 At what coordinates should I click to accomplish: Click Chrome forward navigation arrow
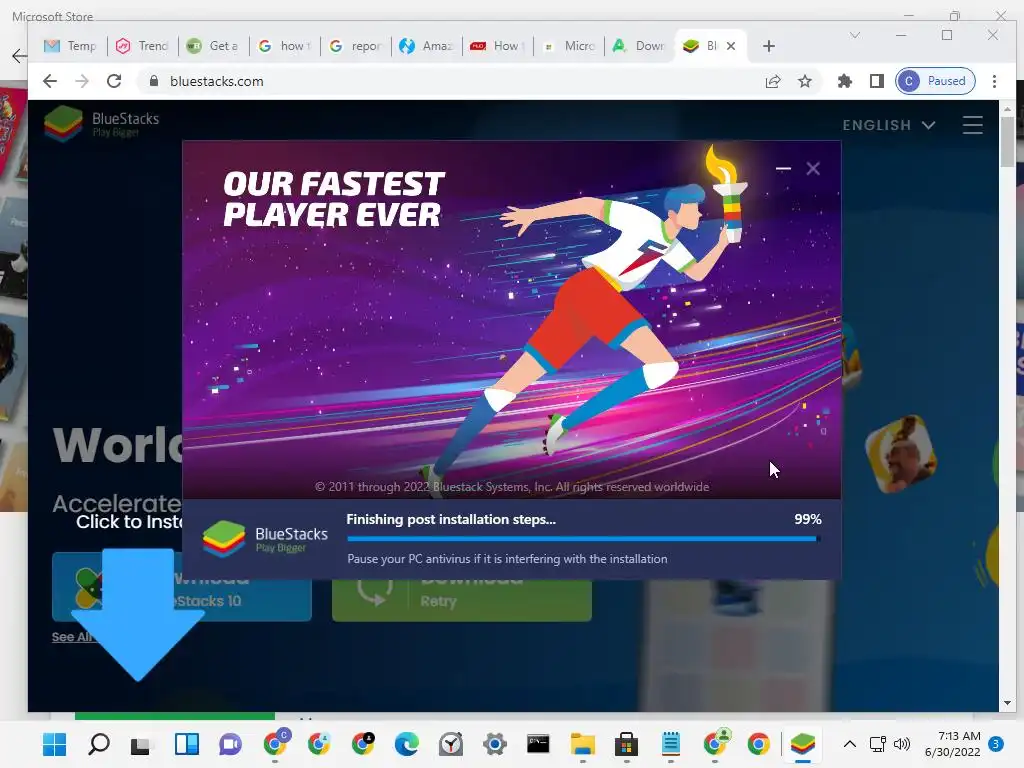82,81
